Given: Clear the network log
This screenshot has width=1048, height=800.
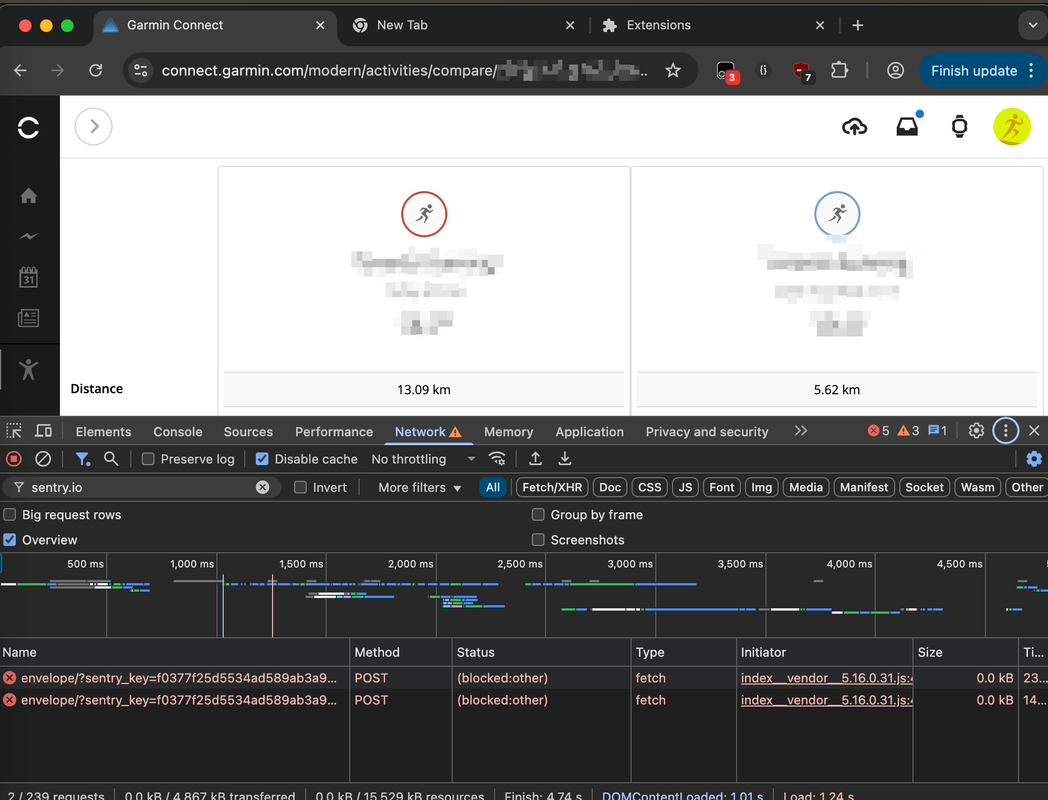Looking at the screenshot, I should (43, 459).
